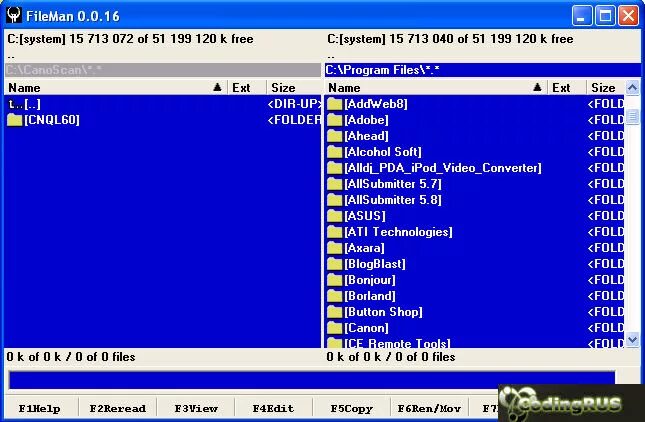Click the ASUS folder icon
The width and height of the screenshot is (645, 422).
point(334,216)
